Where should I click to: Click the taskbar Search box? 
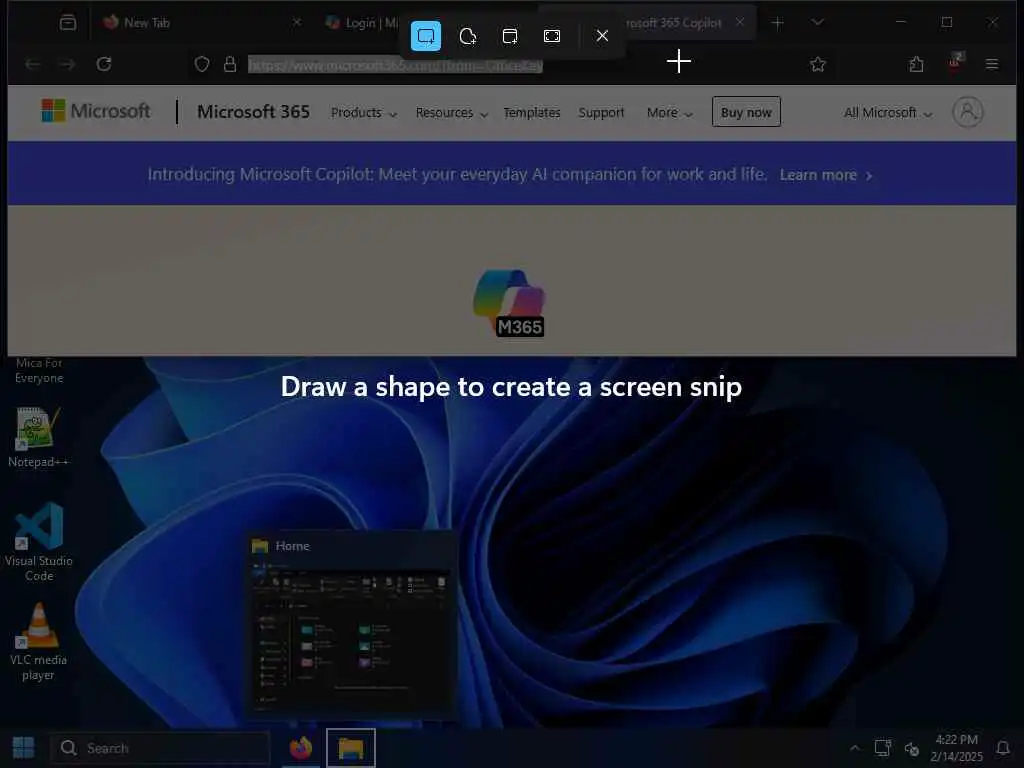click(160, 748)
